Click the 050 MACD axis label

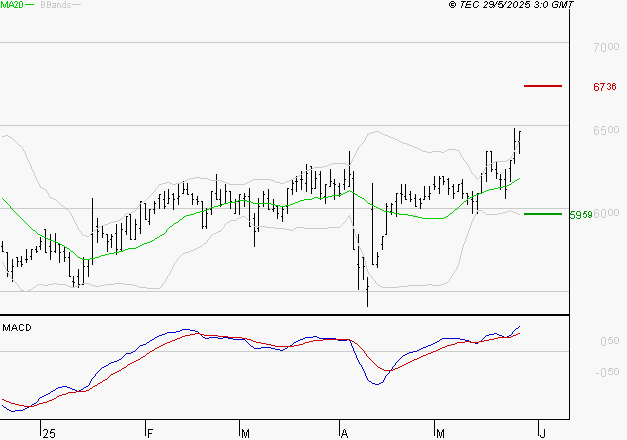coord(609,341)
